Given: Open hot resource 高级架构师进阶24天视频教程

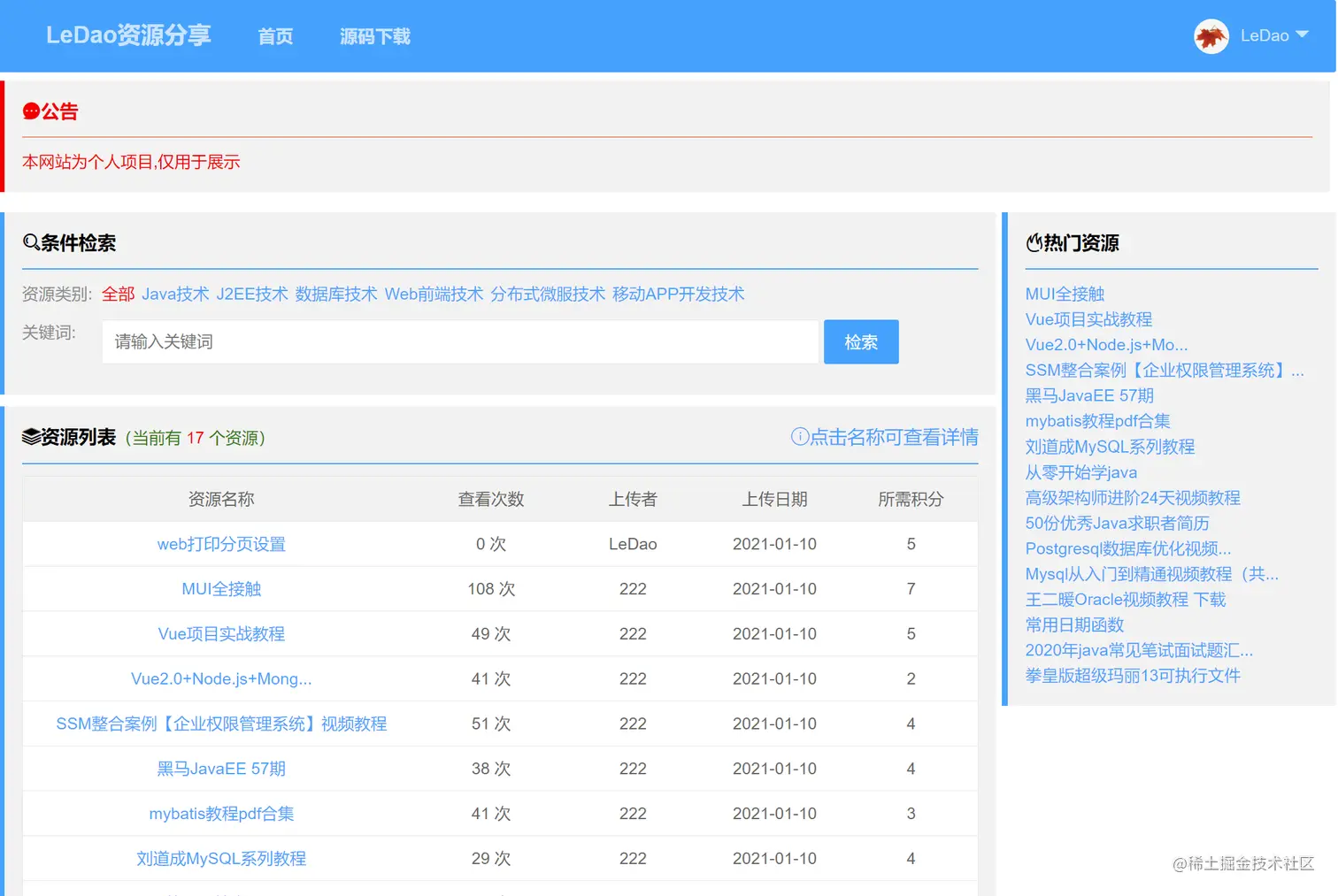Looking at the screenshot, I should (x=1133, y=498).
